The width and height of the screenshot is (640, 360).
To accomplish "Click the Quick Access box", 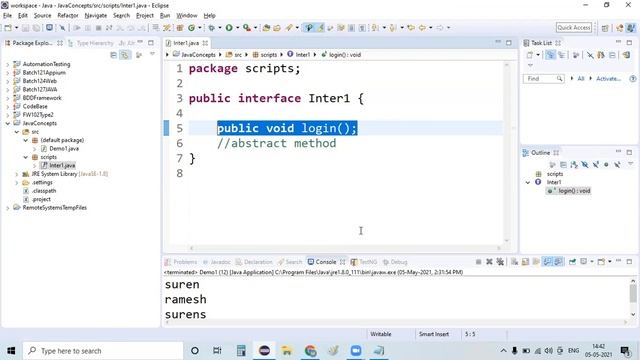I will (x=573, y=27).
